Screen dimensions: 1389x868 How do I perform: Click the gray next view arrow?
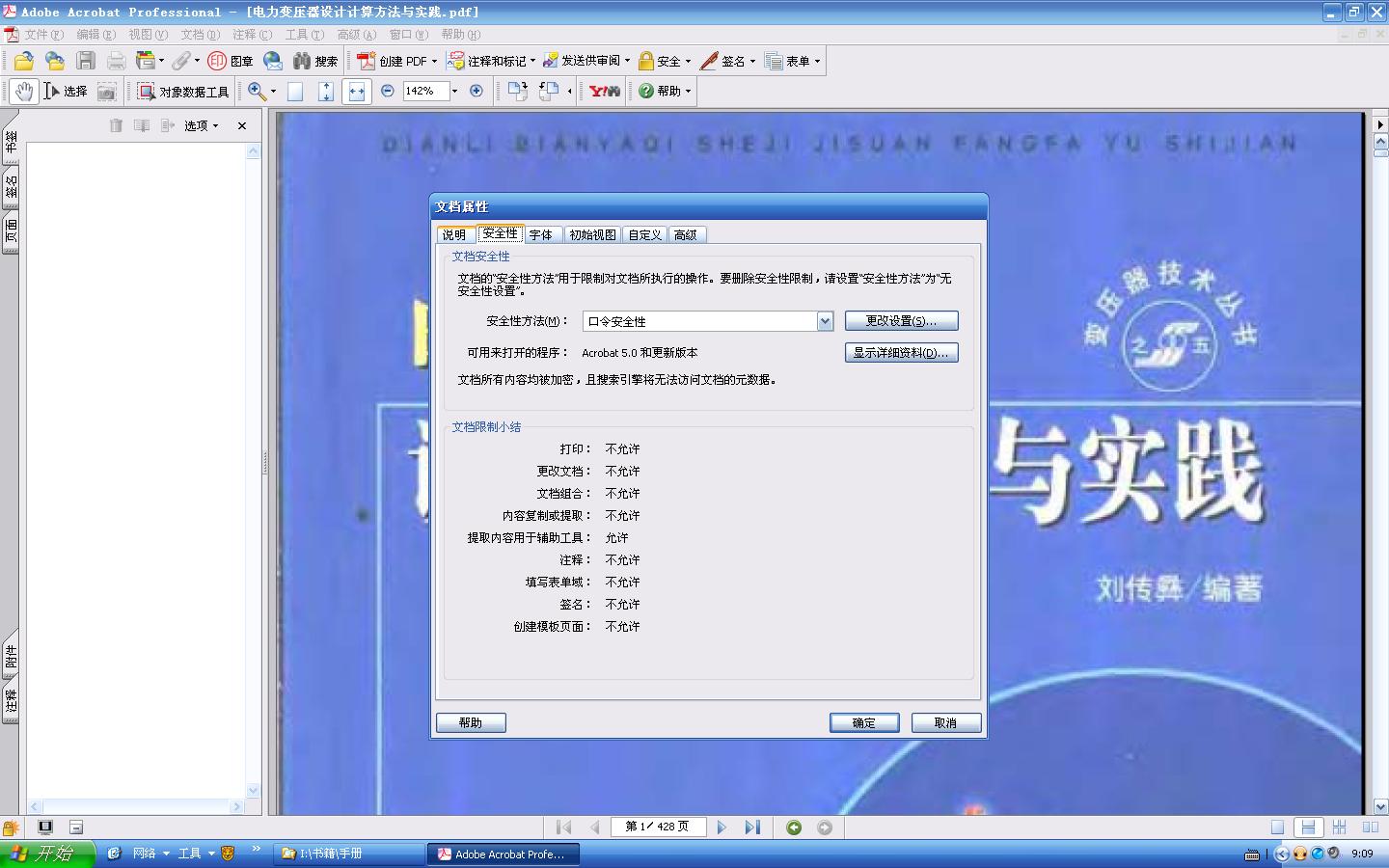(x=825, y=827)
